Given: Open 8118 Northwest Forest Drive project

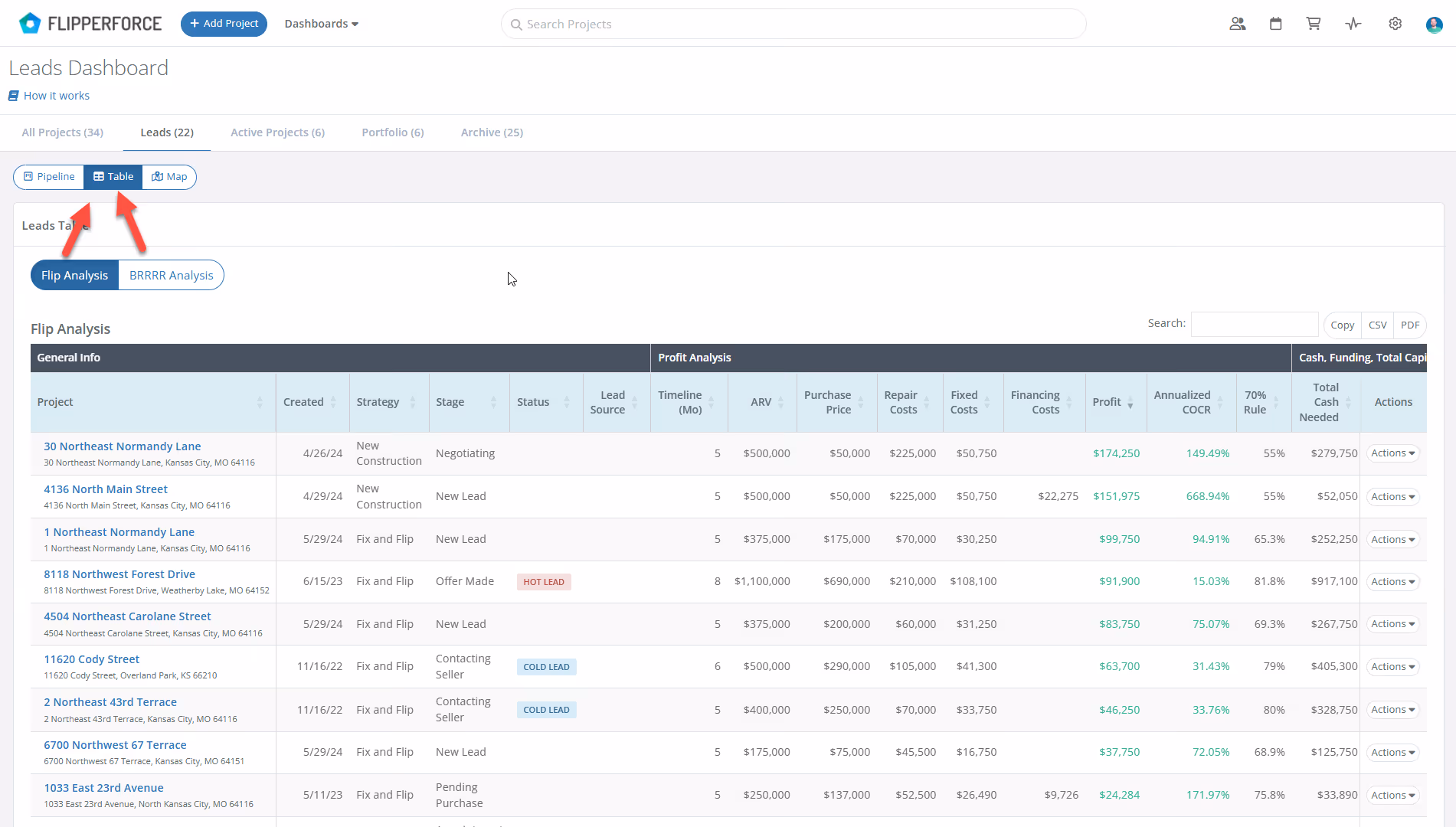Looking at the screenshot, I should coord(119,574).
